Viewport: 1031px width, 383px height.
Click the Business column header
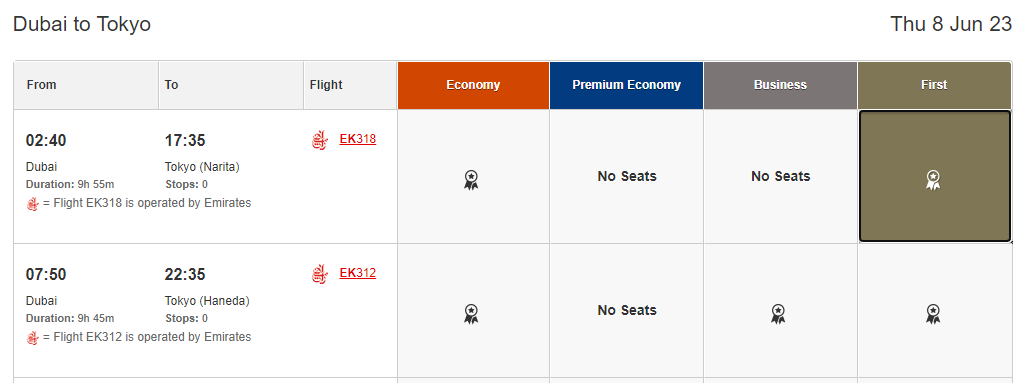pos(780,85)
